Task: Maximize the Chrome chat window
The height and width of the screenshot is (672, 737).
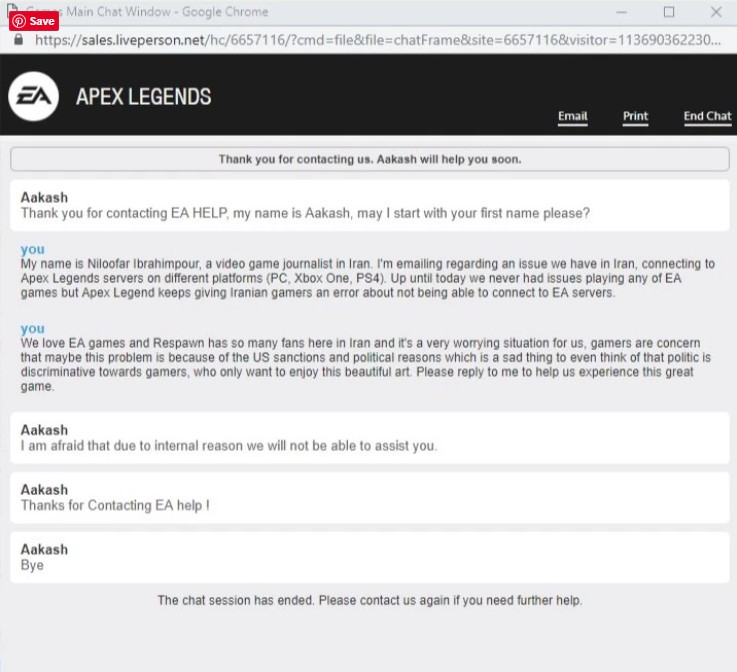Action: tap(669, 12)
